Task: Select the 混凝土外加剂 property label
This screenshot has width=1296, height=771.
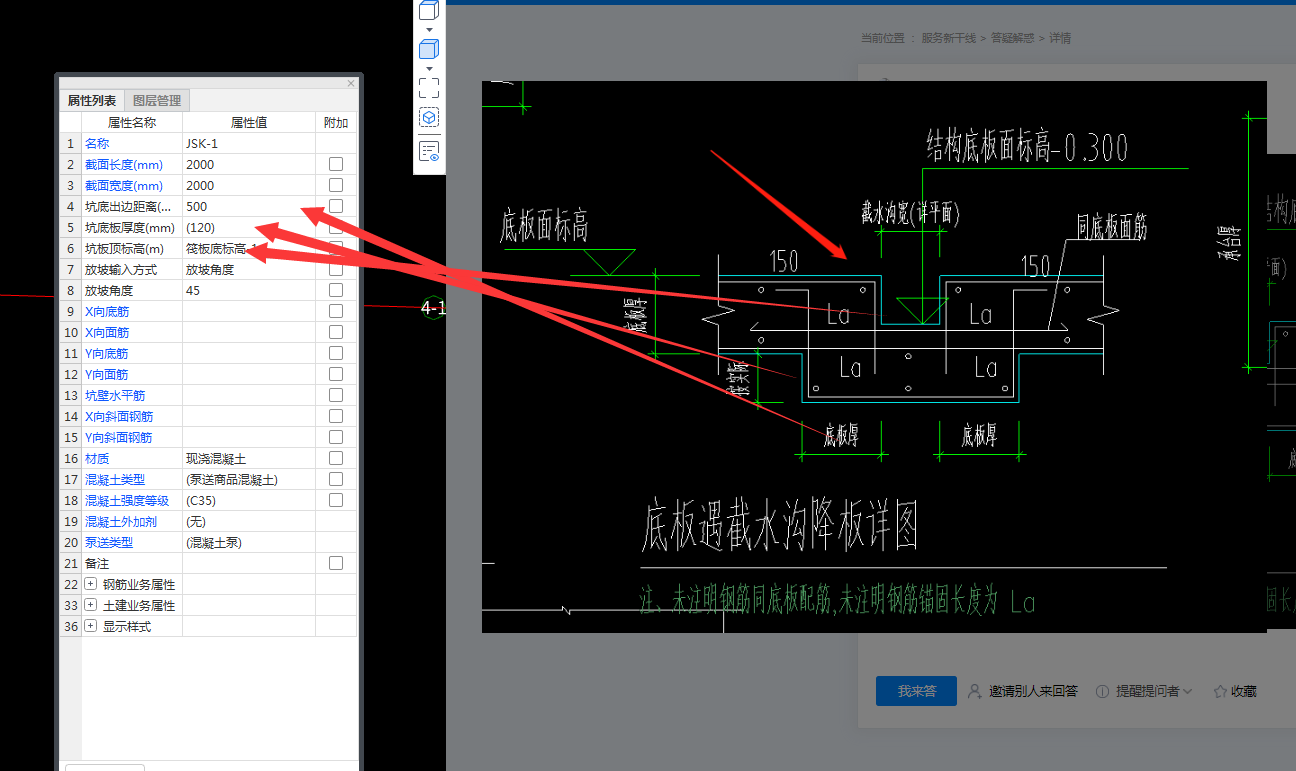Action: (121, 521)
